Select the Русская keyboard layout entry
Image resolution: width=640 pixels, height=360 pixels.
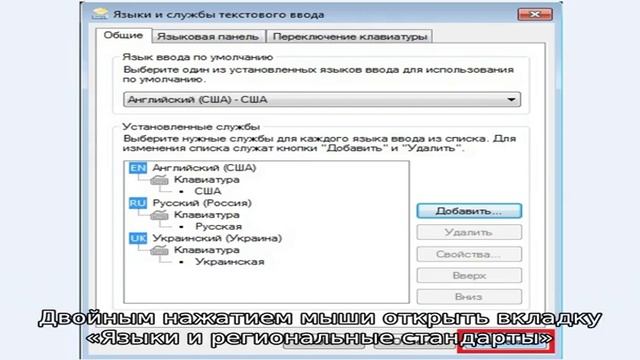pyautogui.click(x=218, y=227)
